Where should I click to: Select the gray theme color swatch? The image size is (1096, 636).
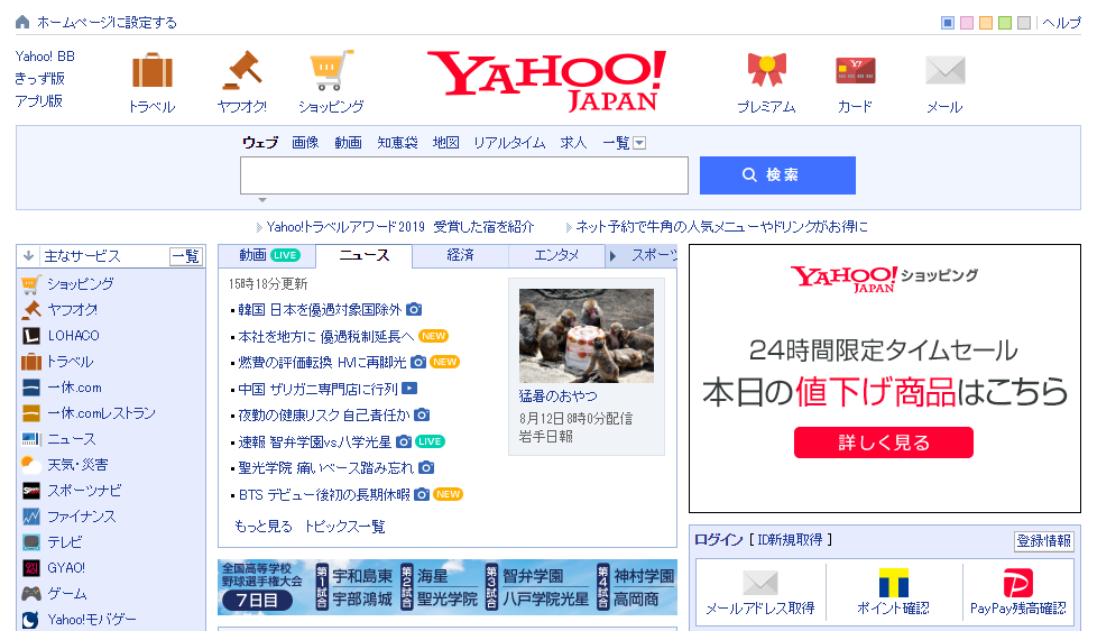(1024, 23)
